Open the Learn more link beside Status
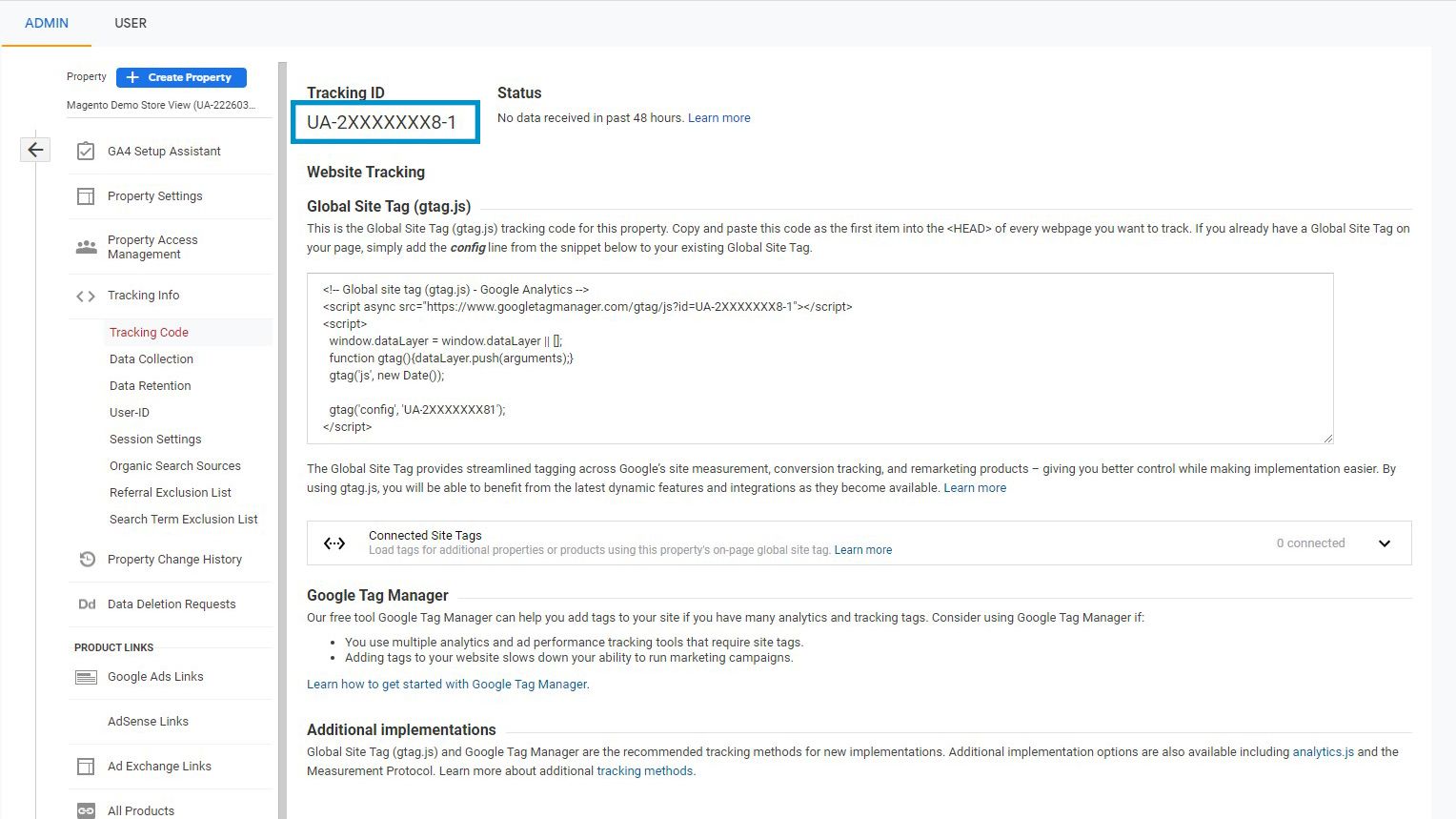The image size is (1456, 819). 719,117
